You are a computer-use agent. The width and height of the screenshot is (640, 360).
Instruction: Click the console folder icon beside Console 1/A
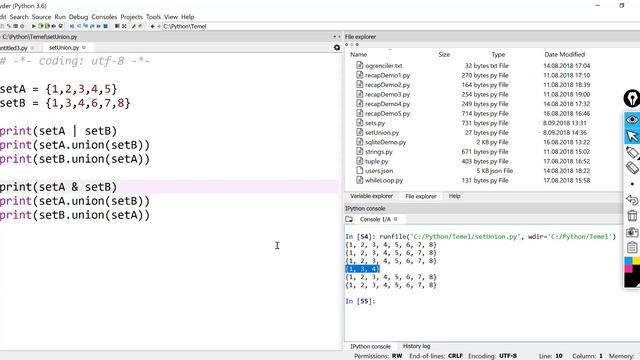pos(349,219)
